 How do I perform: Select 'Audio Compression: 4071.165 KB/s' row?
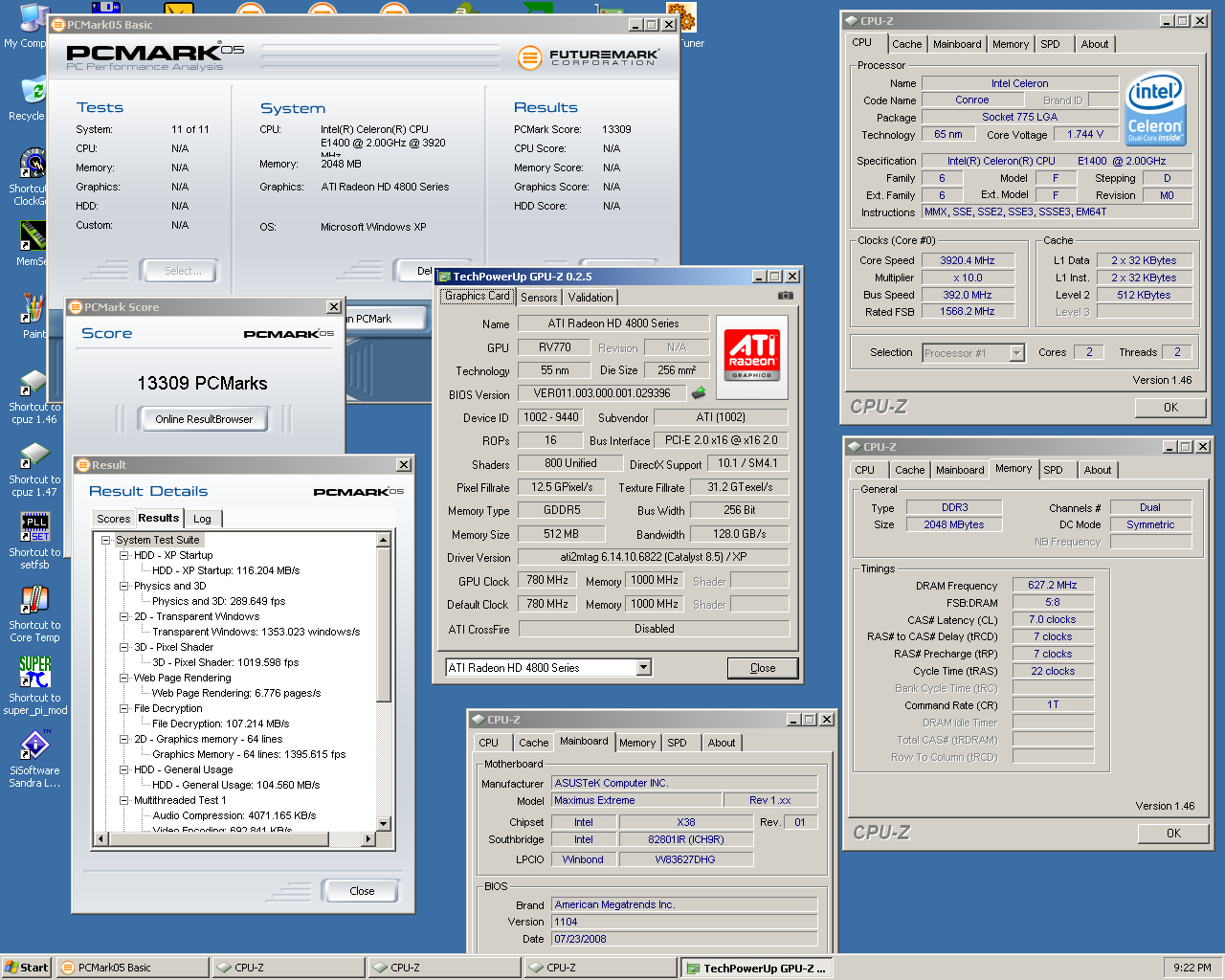(x=234, y=815)
